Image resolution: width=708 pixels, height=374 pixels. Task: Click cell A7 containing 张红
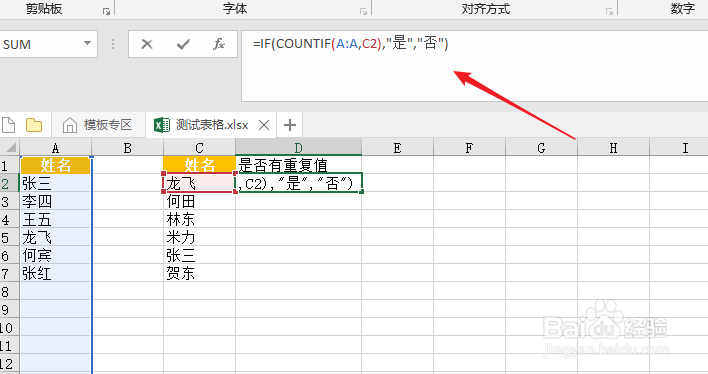pyautogui.click(x=56, y=273)
